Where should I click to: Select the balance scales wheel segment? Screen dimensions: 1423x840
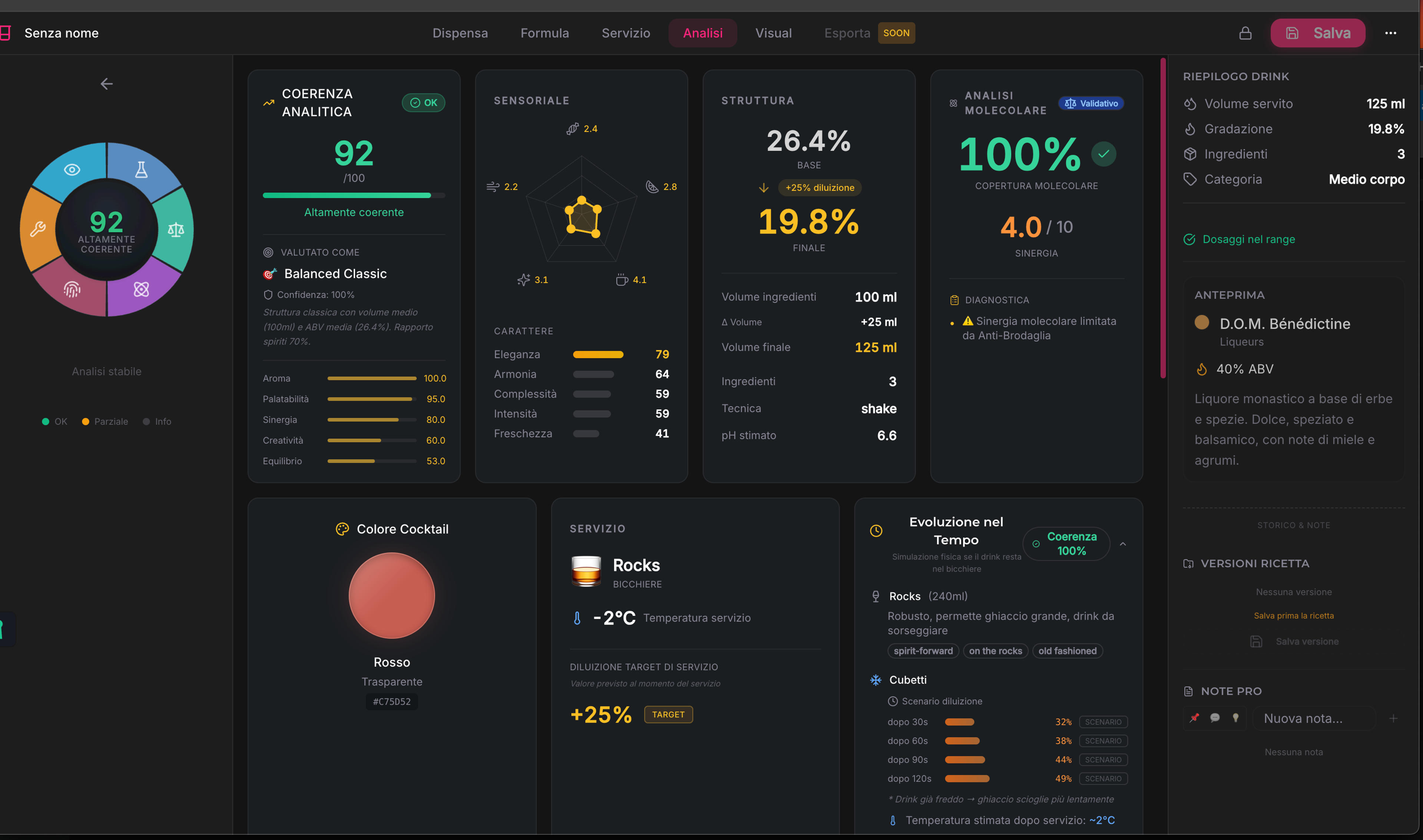pos(176,229)
